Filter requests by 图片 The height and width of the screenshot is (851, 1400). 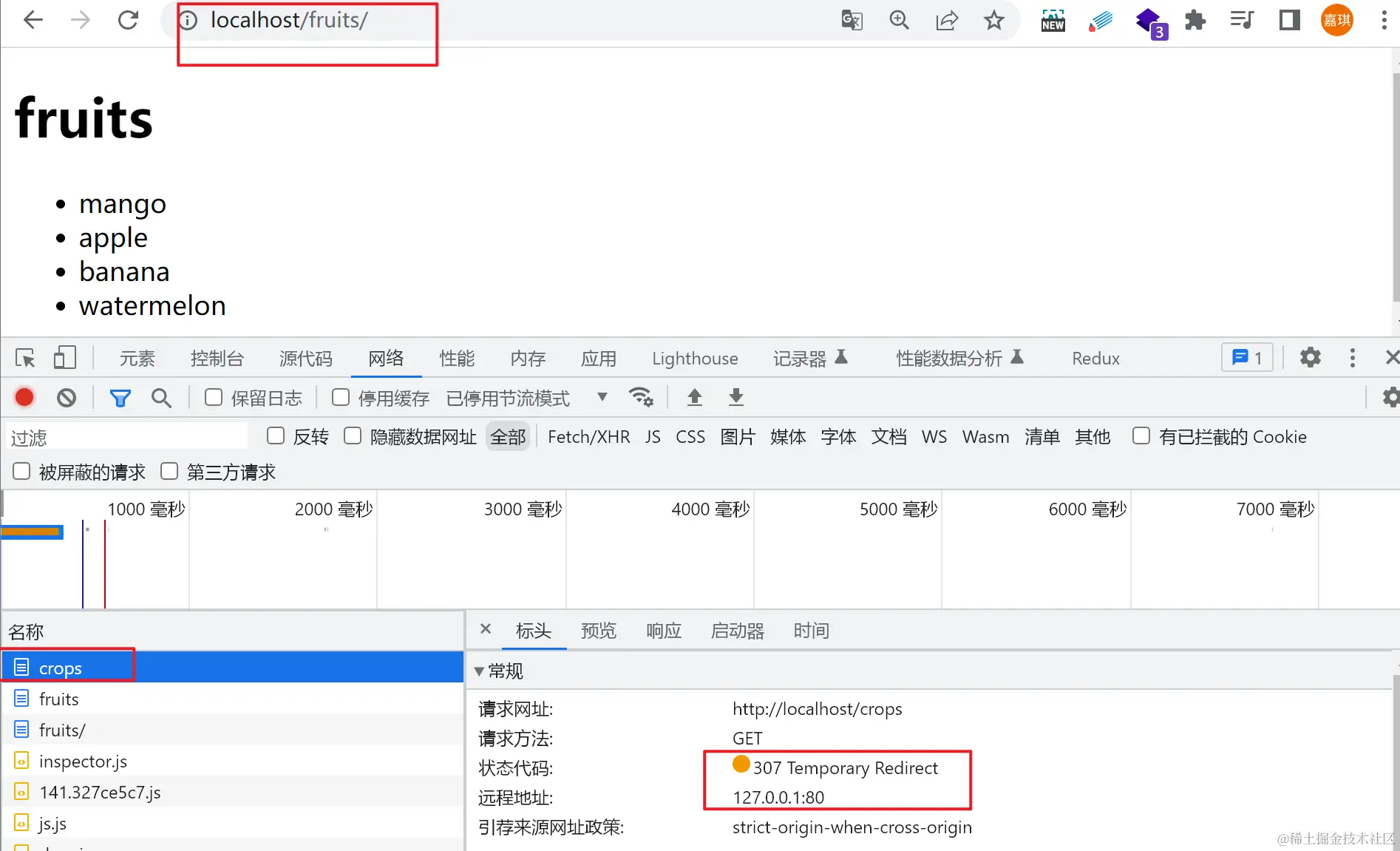coord(738,437)
